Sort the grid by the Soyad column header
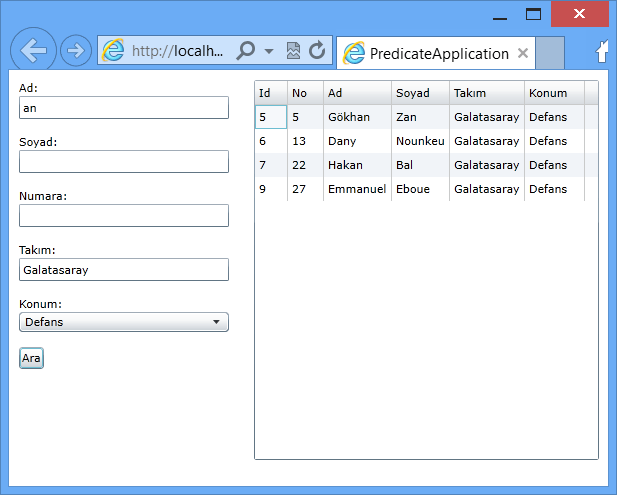Screen dimensions: 617x495 [x=419, y=93]
